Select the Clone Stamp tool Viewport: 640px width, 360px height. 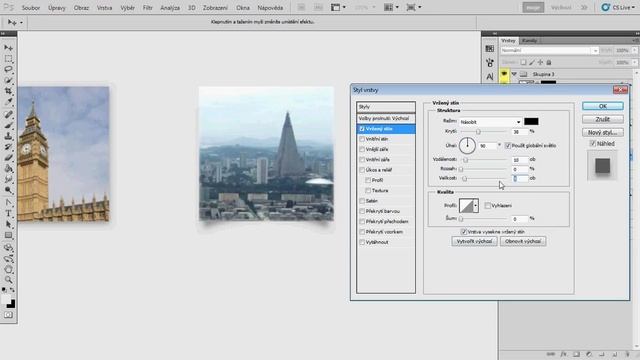click(8, 136)
